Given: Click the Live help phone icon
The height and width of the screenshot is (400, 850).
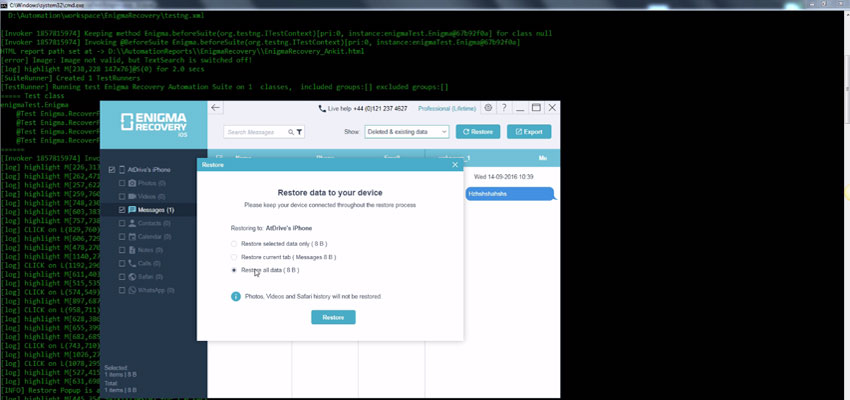Looking at the screenshot, I should pyautogui.click(x=322, y=108).
